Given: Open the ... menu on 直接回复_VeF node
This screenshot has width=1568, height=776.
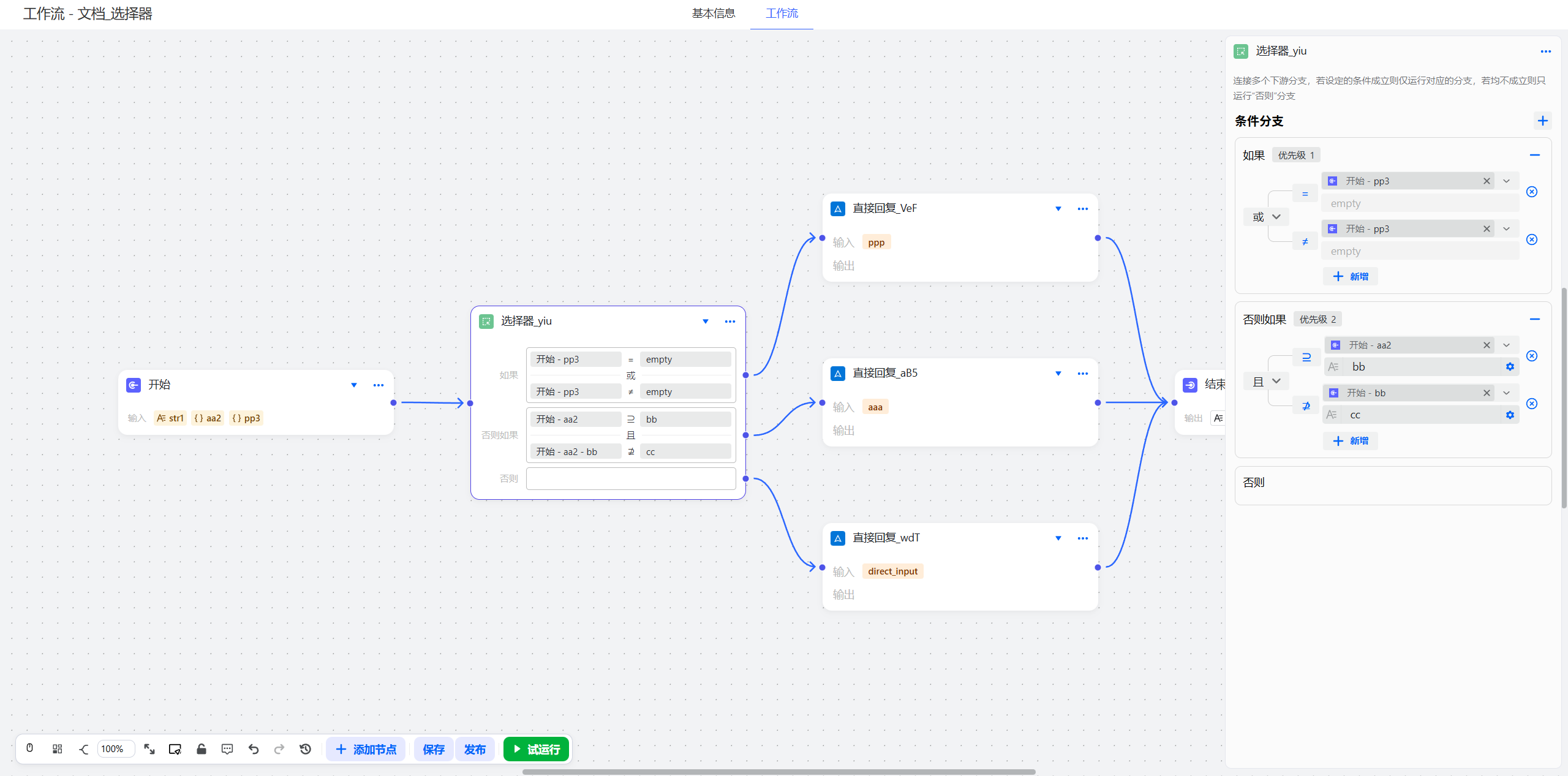Looking at the screenshot, I should [1082, 208].
